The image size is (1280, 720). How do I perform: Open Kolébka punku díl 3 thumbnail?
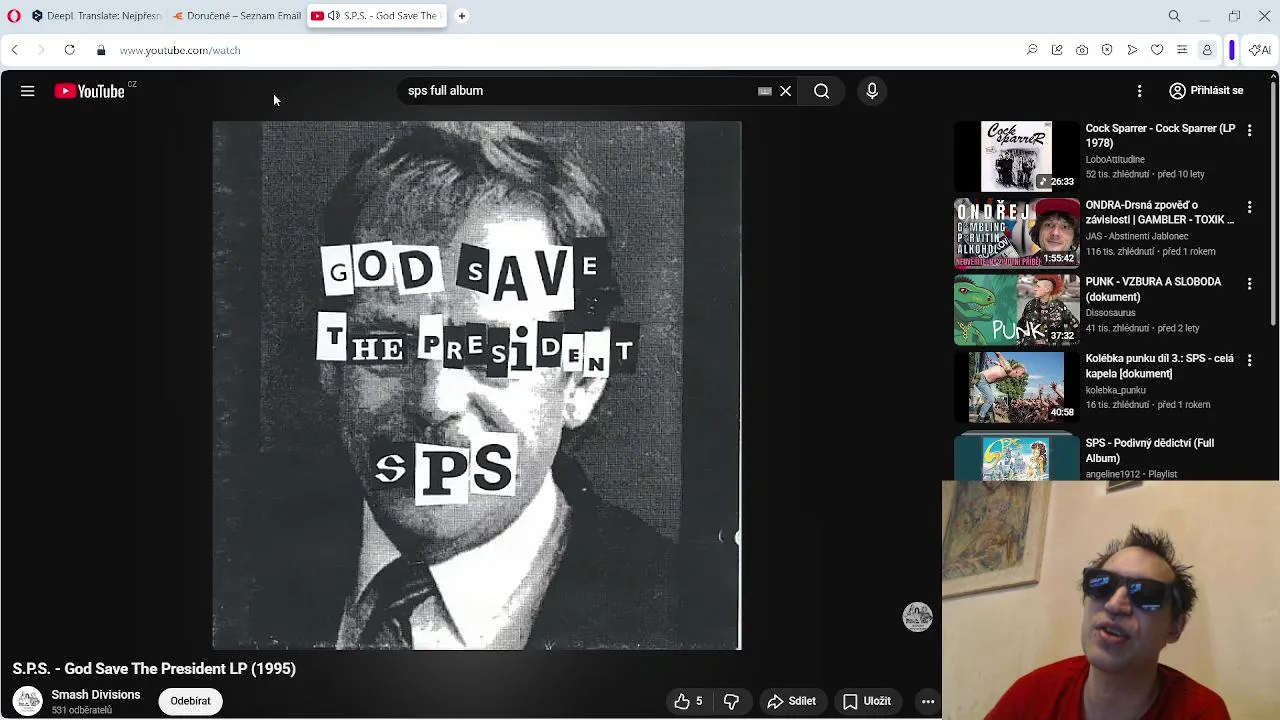coord(1016,386)
